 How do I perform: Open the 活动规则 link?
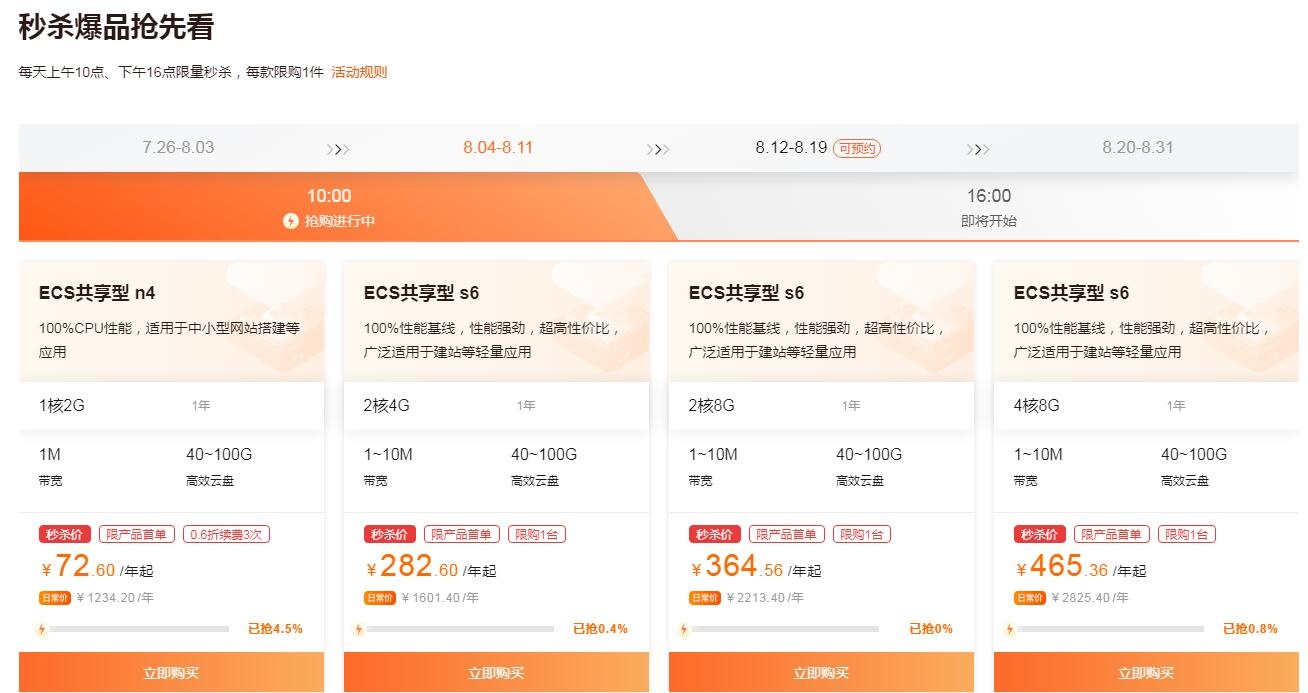(x=359, y=72)
